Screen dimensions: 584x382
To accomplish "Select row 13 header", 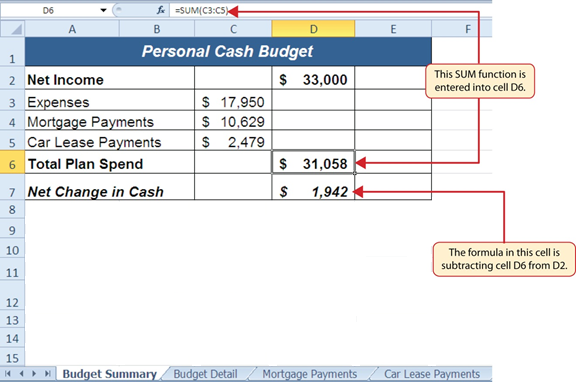I will 12,320.
